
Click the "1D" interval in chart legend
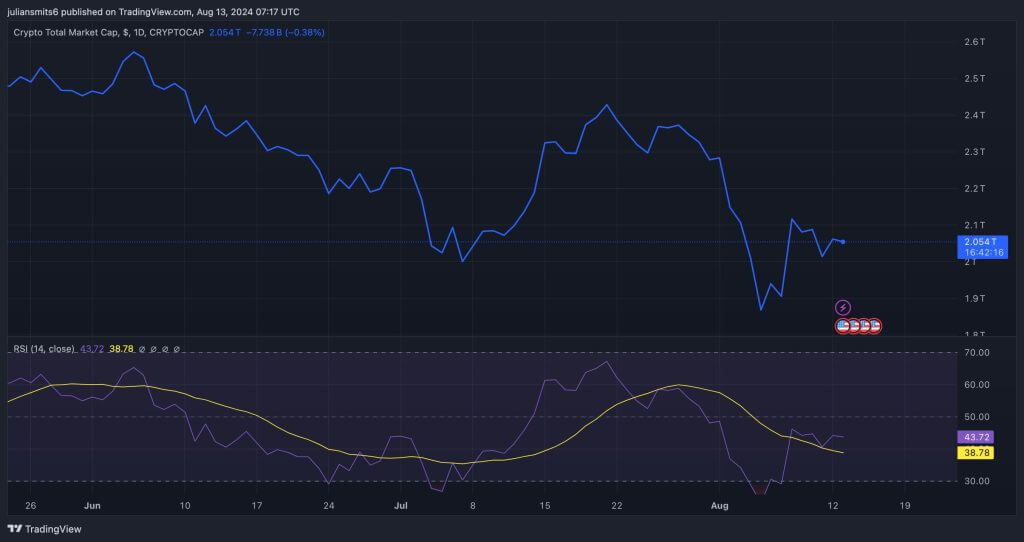pyautogui.click(x=138, y=32)
